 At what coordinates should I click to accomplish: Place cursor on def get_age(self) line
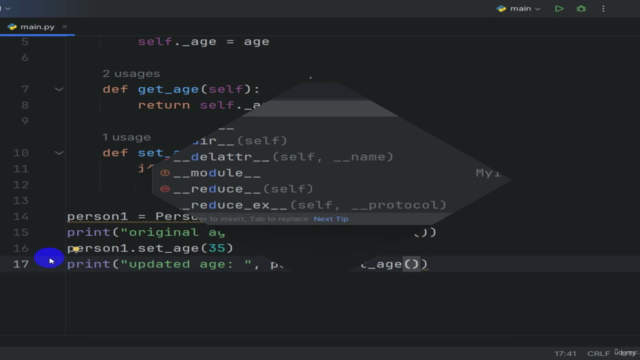tap(181, 89)
